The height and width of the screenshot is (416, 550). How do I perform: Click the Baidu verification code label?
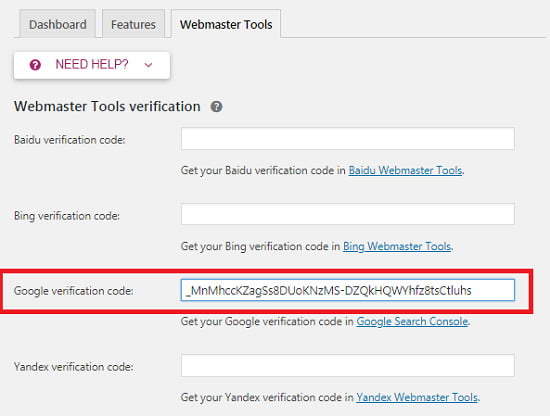tap(69, 140)
